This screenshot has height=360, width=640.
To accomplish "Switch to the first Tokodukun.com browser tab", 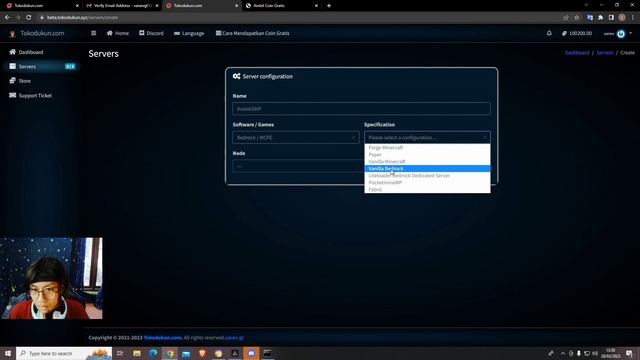I will [41, 6].
